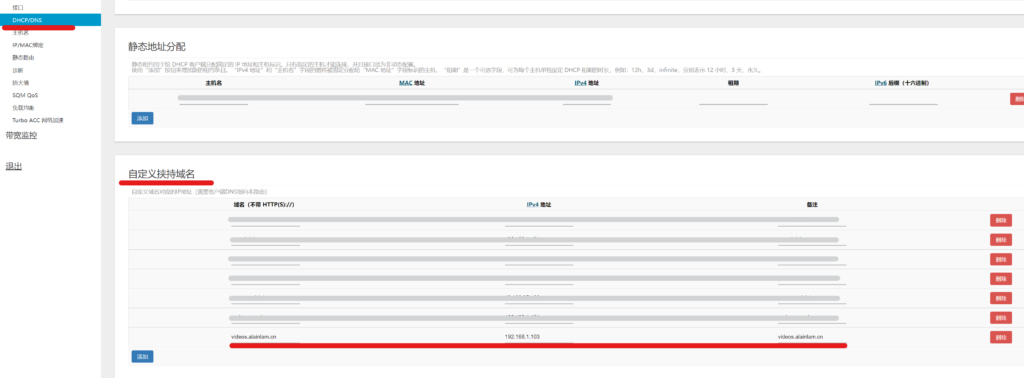Delete the videos.alainlam.cn hijack row

1000,337
